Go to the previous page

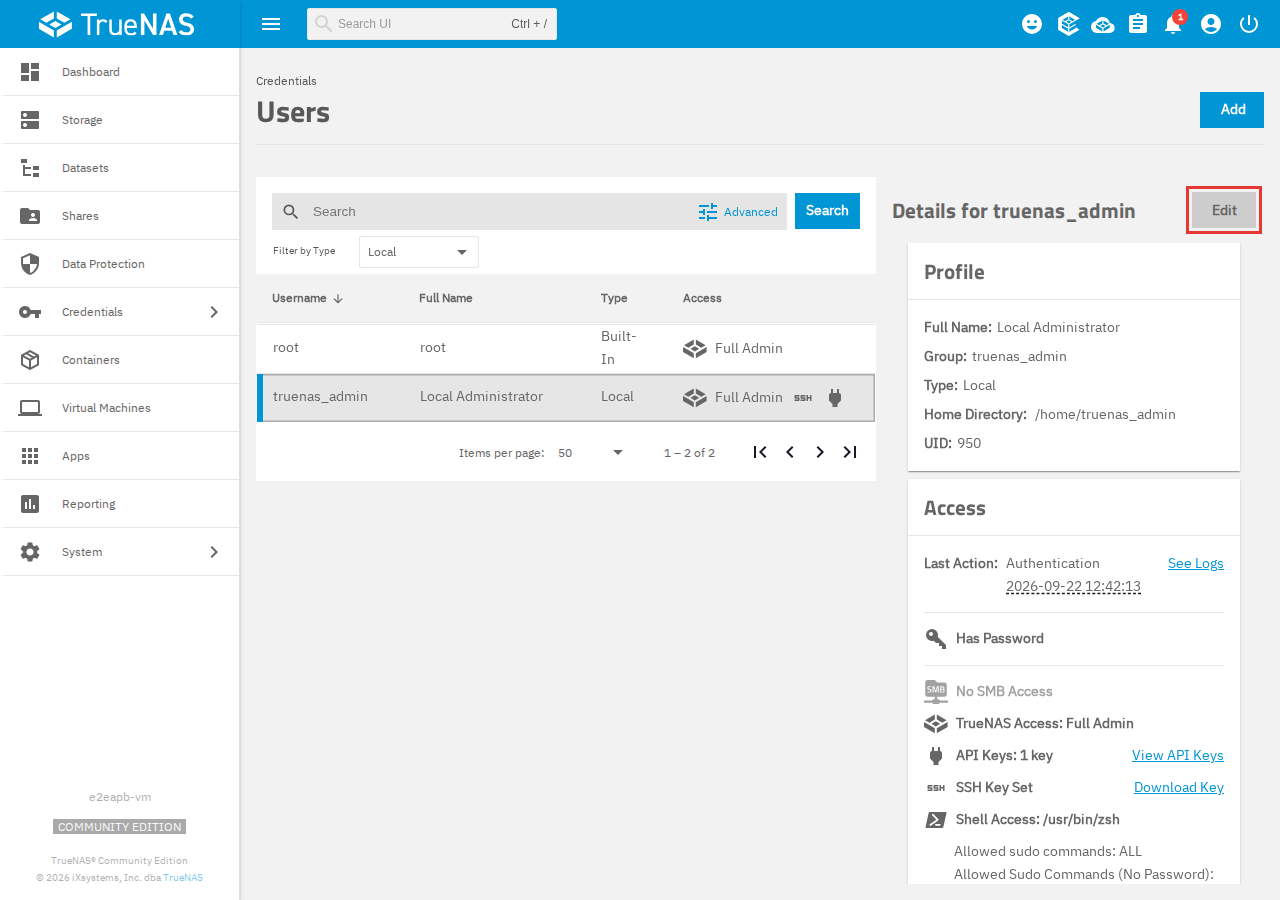790,452
